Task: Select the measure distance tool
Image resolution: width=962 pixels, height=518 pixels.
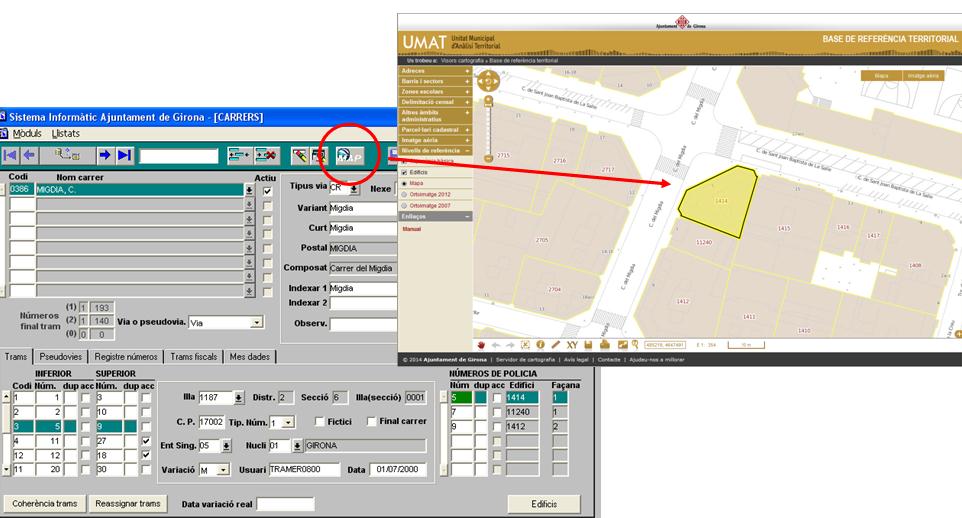Action: 556,345
